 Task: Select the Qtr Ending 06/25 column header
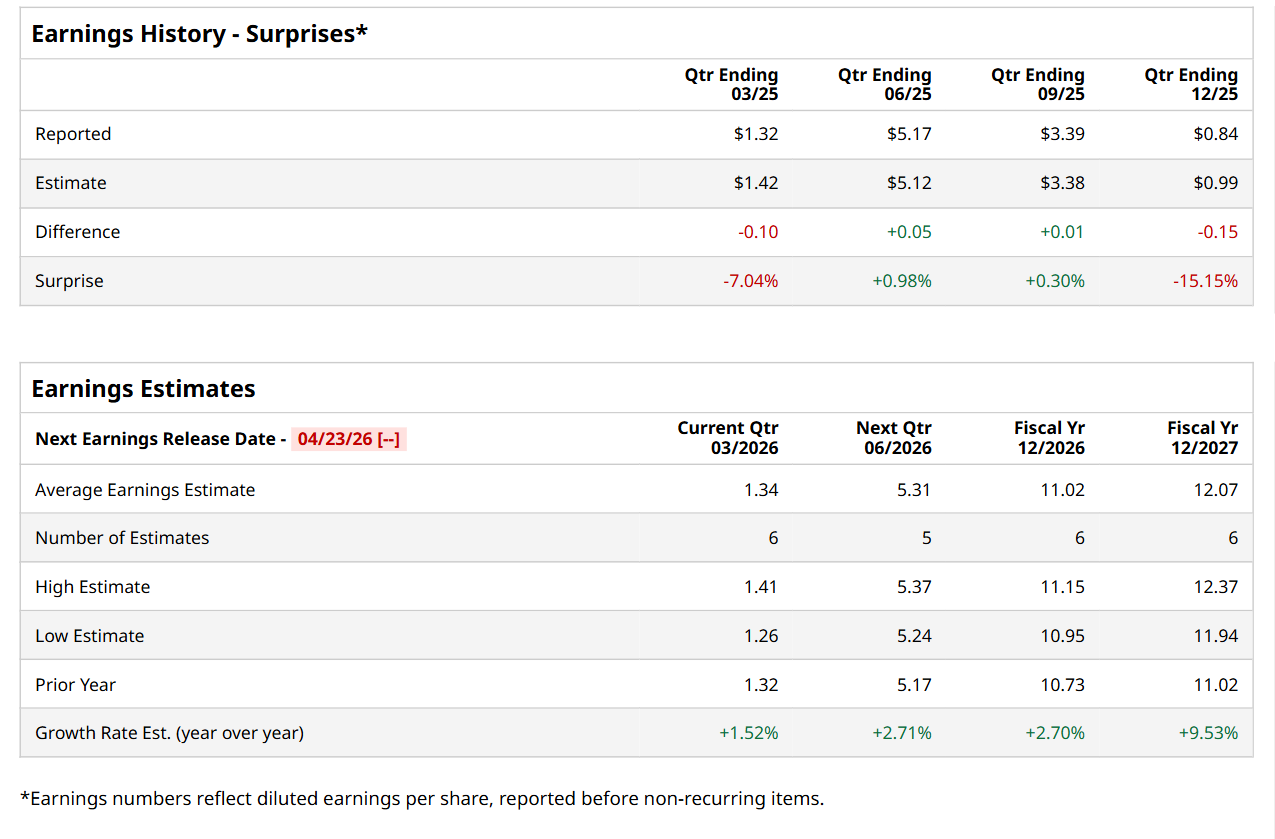point(884,85)
